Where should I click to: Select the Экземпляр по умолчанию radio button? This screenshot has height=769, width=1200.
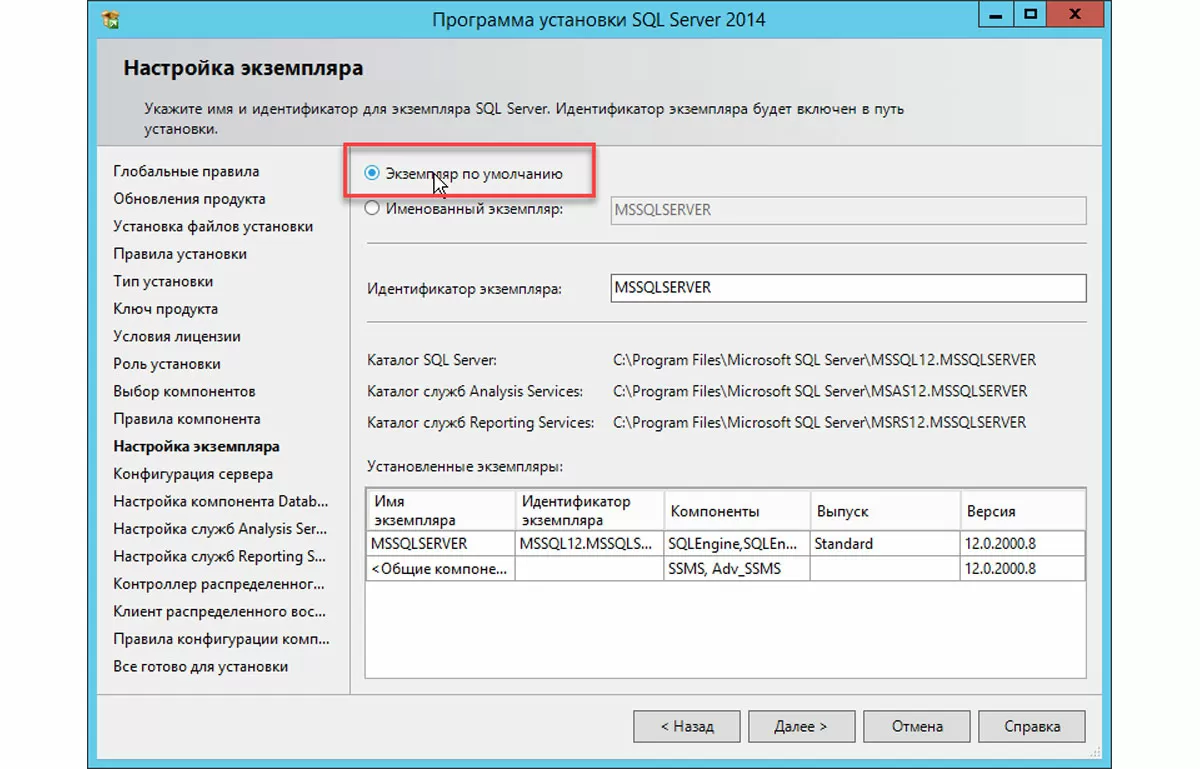click(372, 173)
